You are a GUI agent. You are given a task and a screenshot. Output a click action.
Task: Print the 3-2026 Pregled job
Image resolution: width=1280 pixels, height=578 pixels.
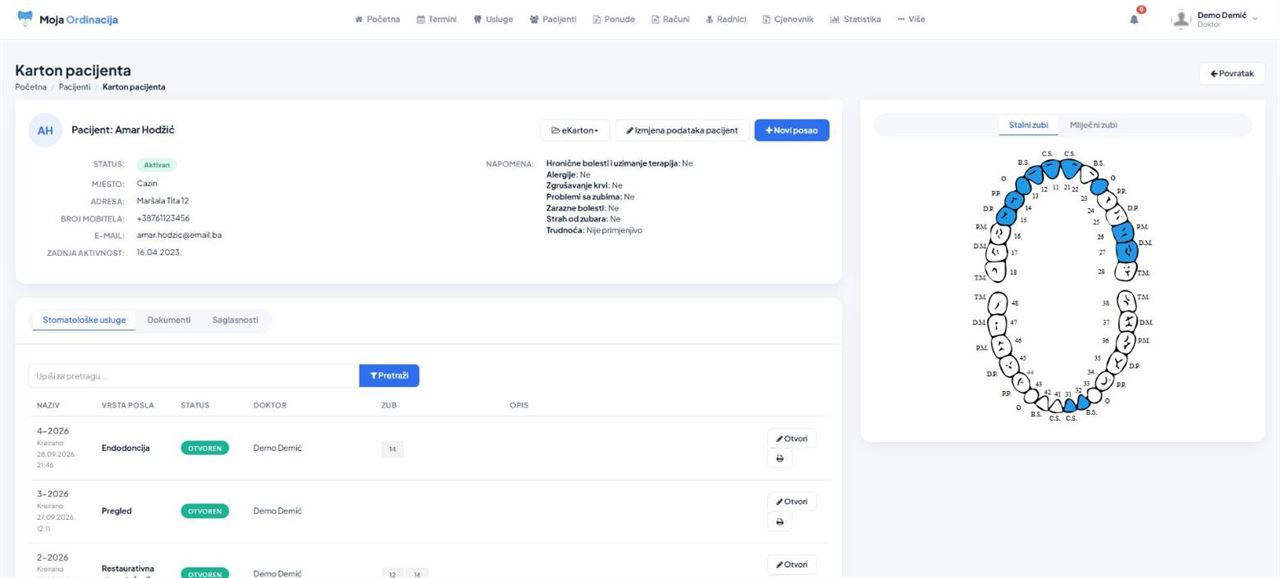779,522
